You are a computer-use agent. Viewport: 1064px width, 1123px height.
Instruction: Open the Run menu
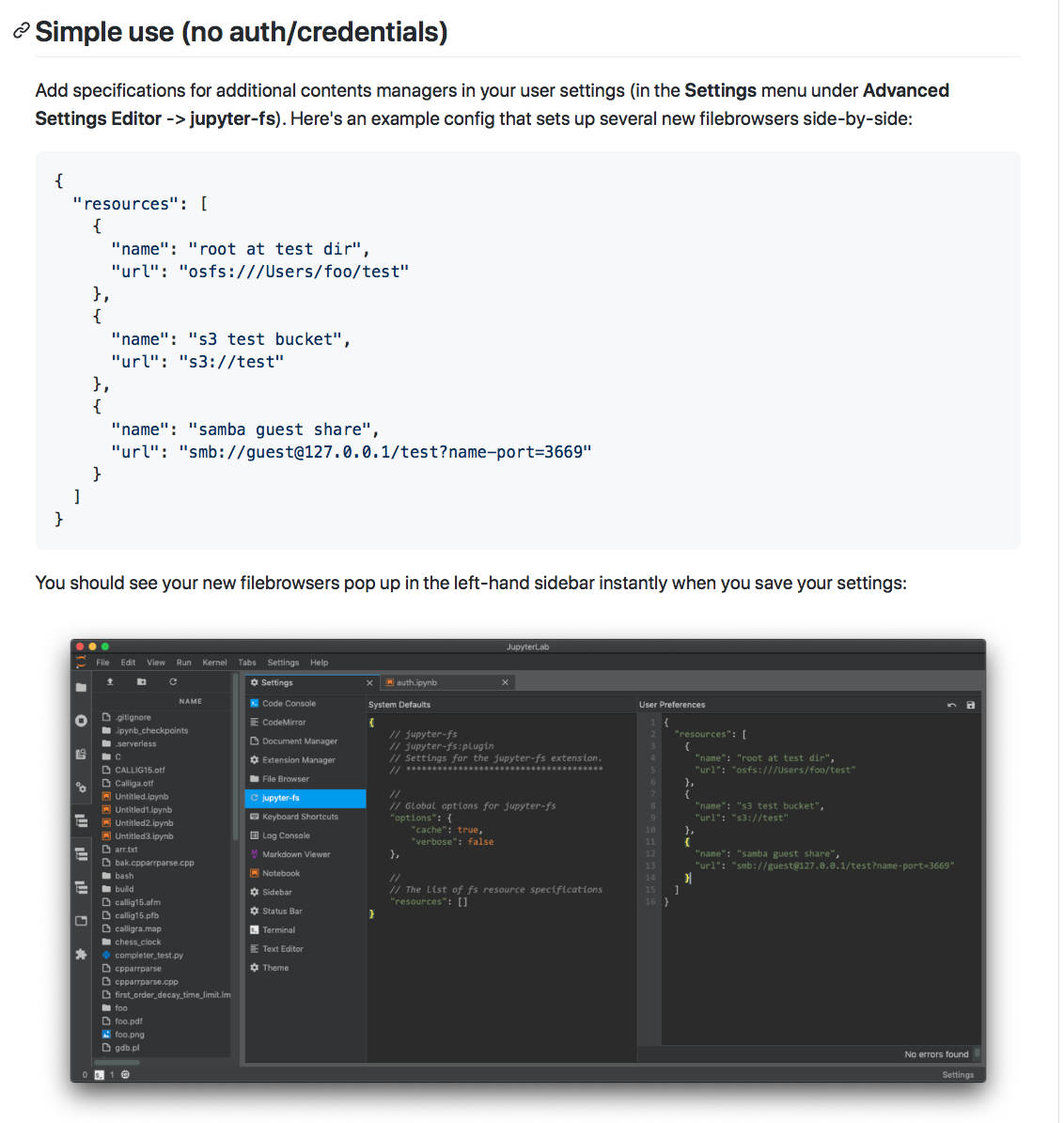coord(184,663)
